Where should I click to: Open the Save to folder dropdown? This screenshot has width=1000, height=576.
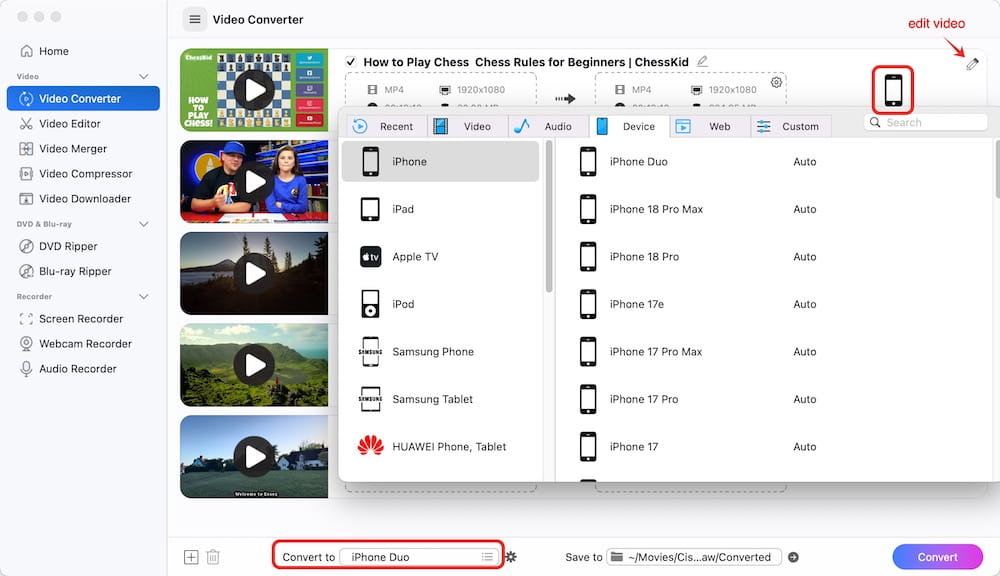pyautogui.click(x=694, y=557)
